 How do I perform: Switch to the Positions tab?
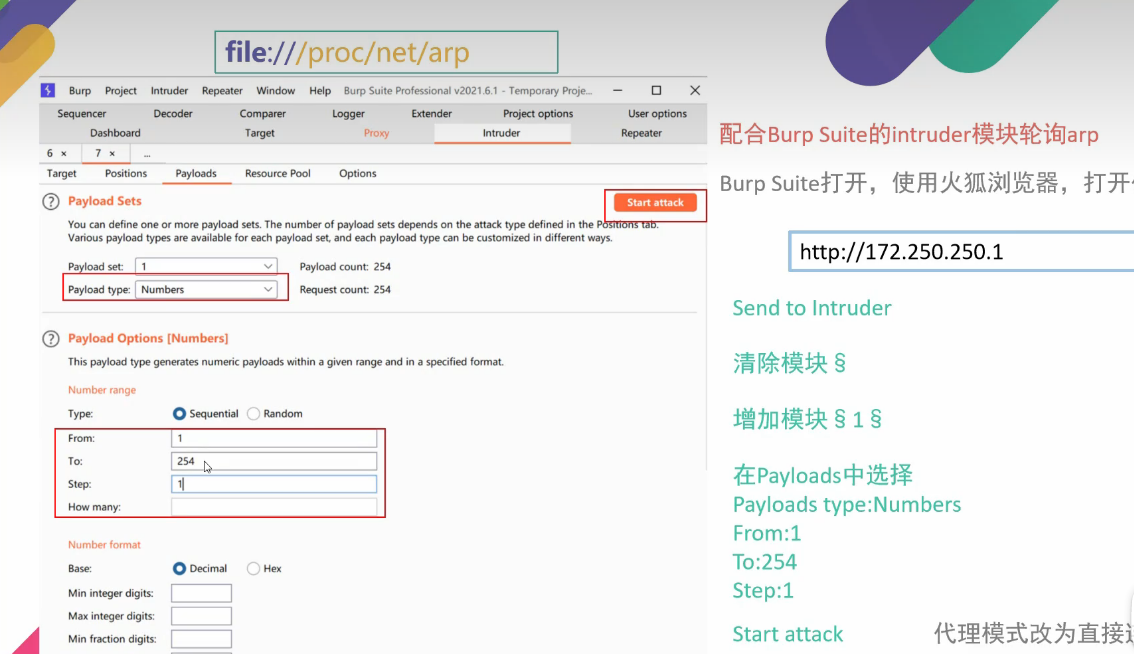[x=126, y=174]
